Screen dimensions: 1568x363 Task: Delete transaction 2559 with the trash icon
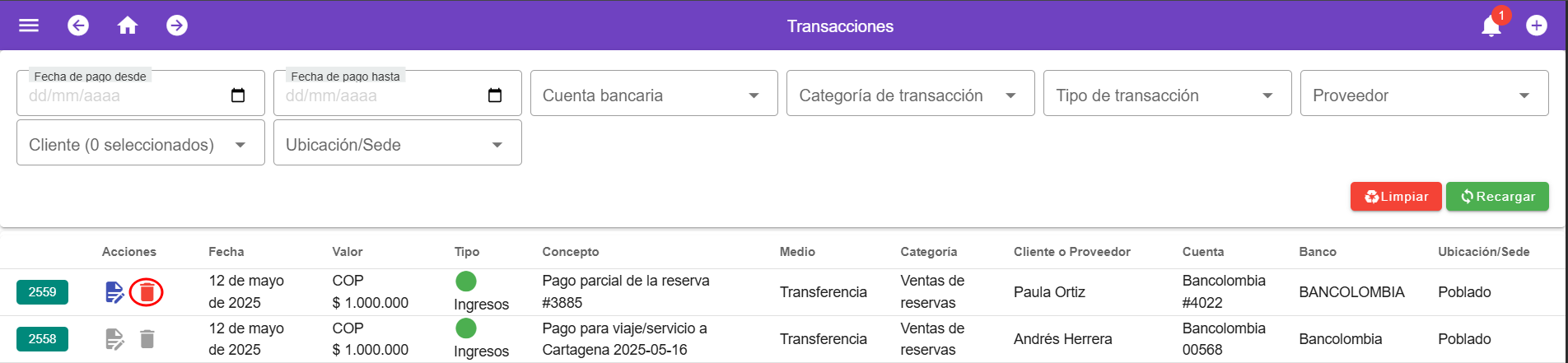tap(147, 292)
